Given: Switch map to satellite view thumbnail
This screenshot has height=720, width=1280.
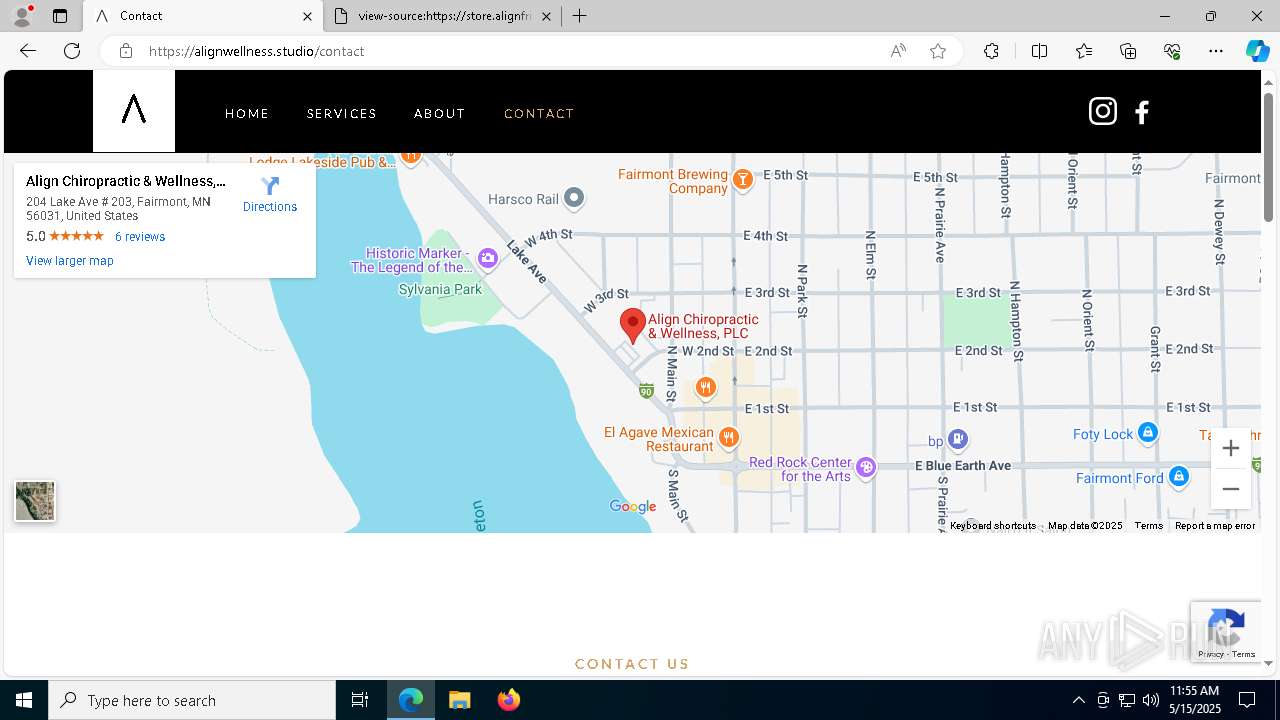Looking at the screenshot, I should (35, 501).
